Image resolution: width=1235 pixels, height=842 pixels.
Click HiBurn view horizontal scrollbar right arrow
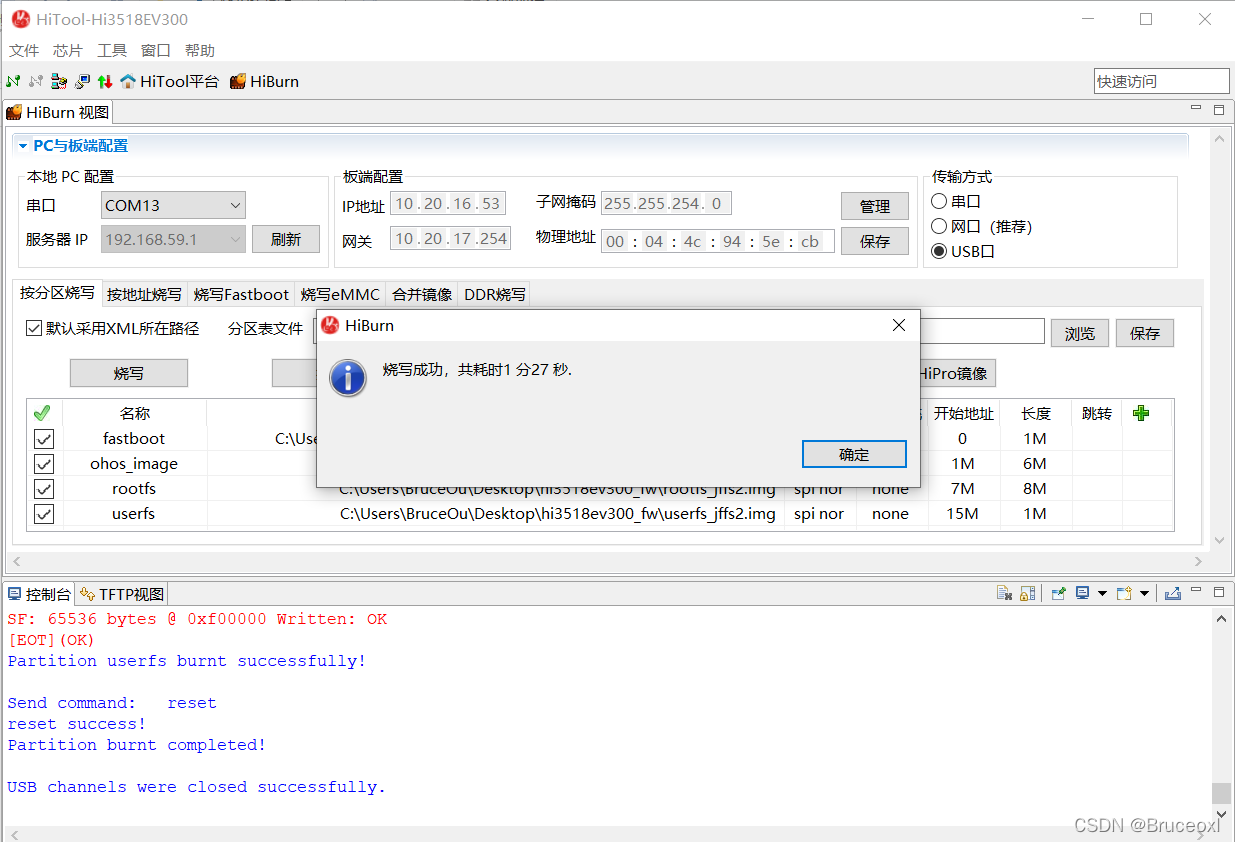(1198, 561)
